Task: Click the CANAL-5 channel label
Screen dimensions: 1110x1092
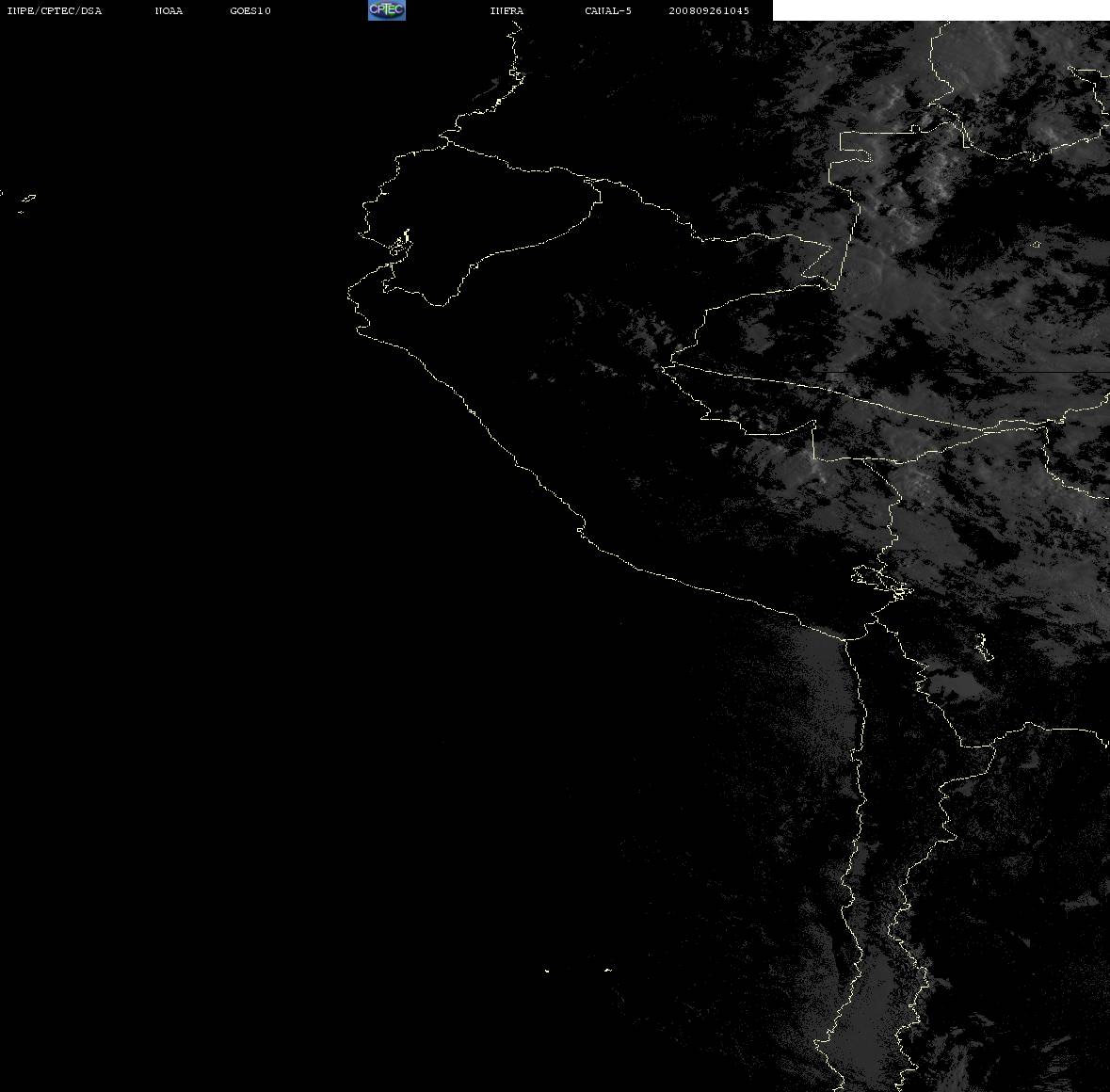Action: [608, 10]
